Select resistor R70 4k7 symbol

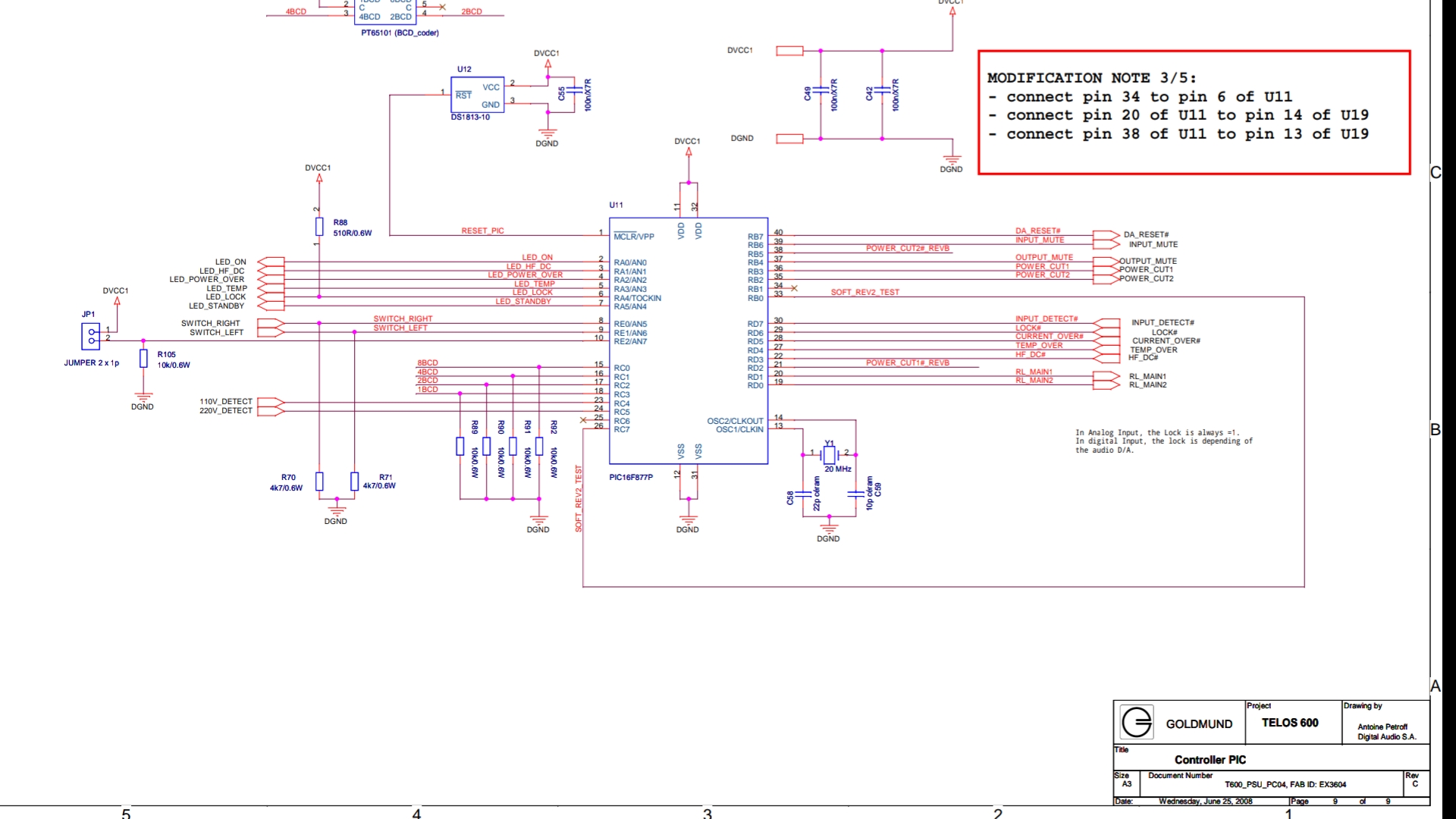tap(319, 482)
